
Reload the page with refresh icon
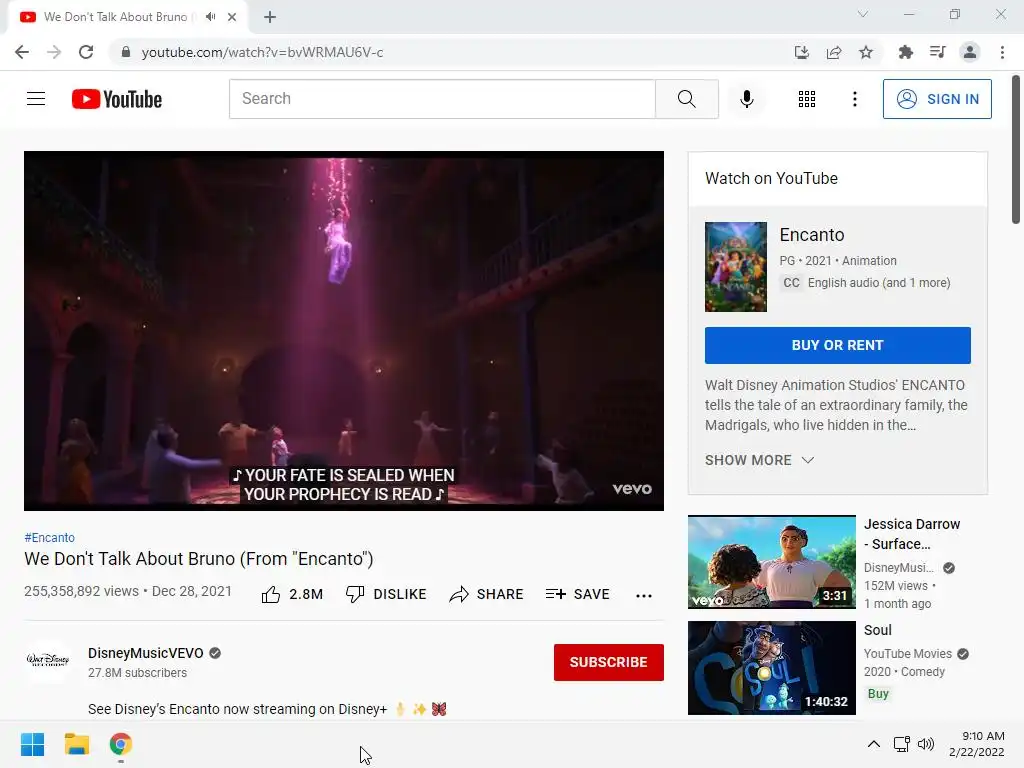pos(86,52)
